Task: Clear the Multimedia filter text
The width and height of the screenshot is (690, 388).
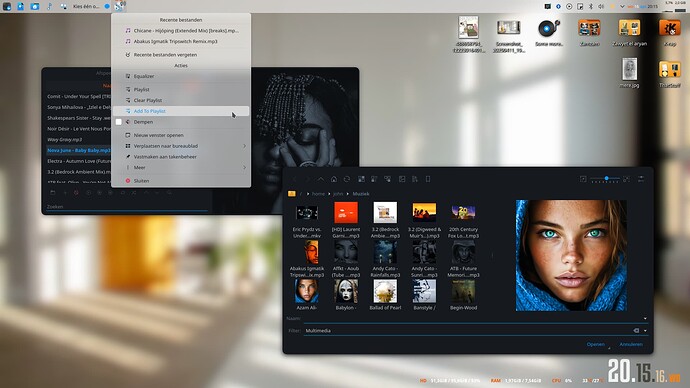Action: [x=636, y=331]
